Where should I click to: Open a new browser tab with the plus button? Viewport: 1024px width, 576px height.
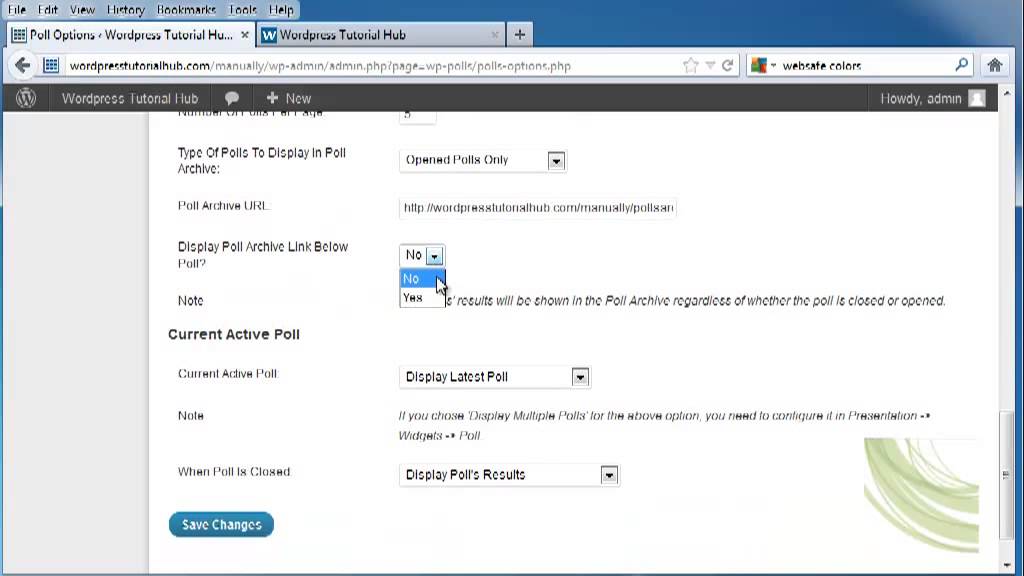520,35
